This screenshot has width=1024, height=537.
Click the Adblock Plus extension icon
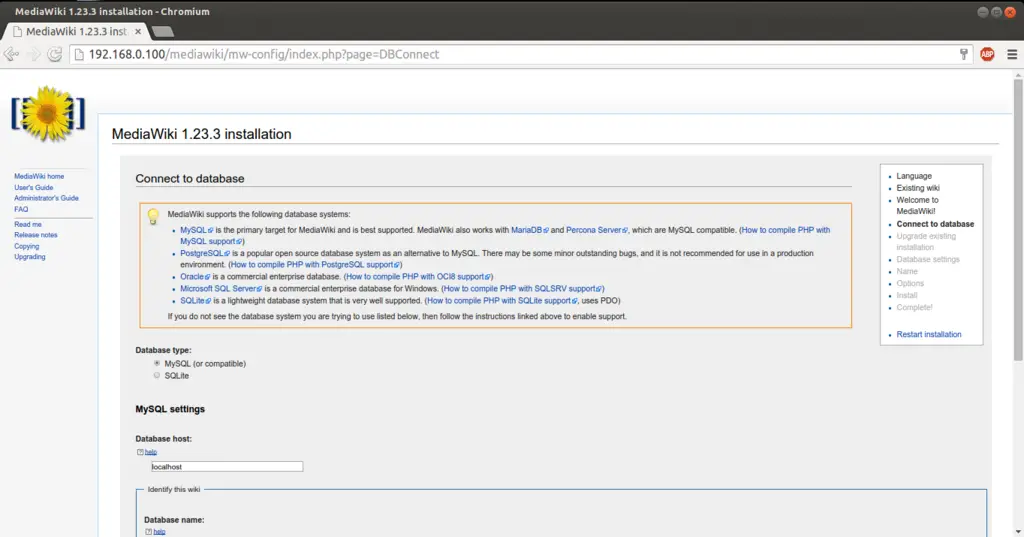[x=987, y=54]
